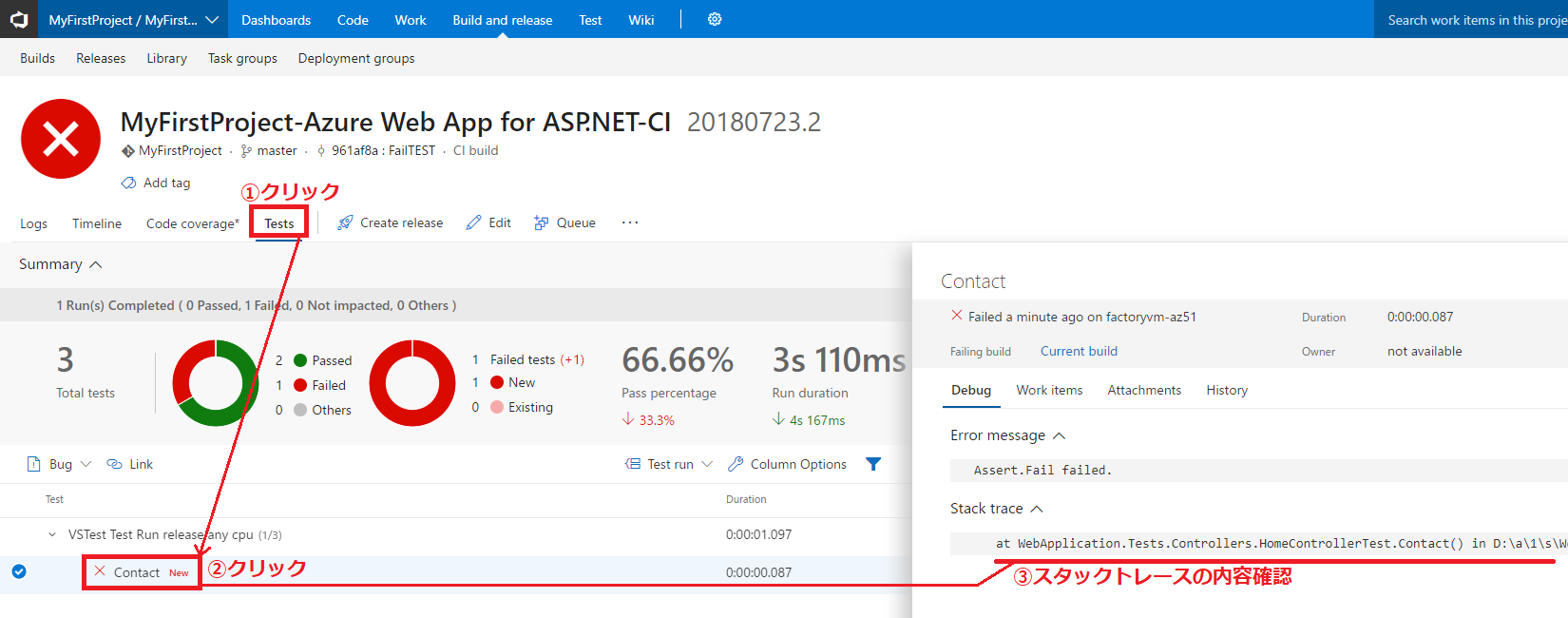Click the Existing pink legend dot

point(497,407)
